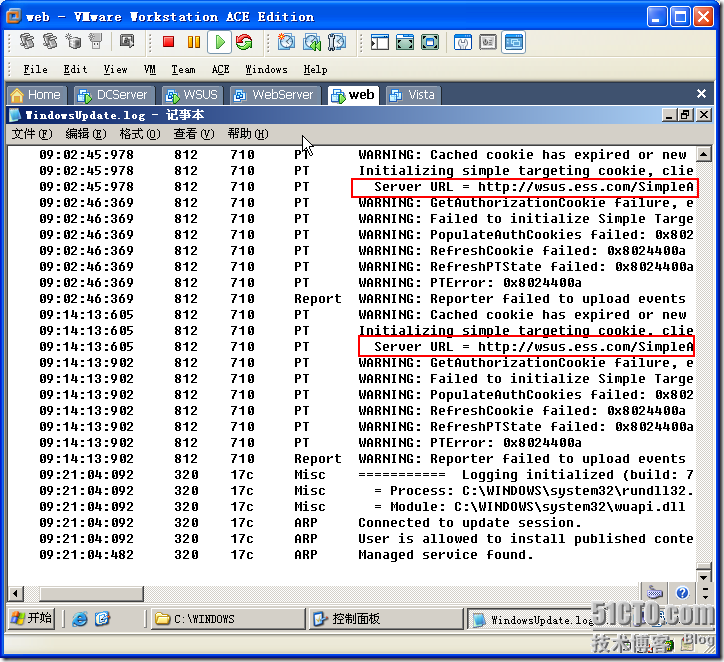This screenshot has width=724, height=662.
Task: Click the horizontal scrollbar left arrow
Action: [x=15, y=594]
